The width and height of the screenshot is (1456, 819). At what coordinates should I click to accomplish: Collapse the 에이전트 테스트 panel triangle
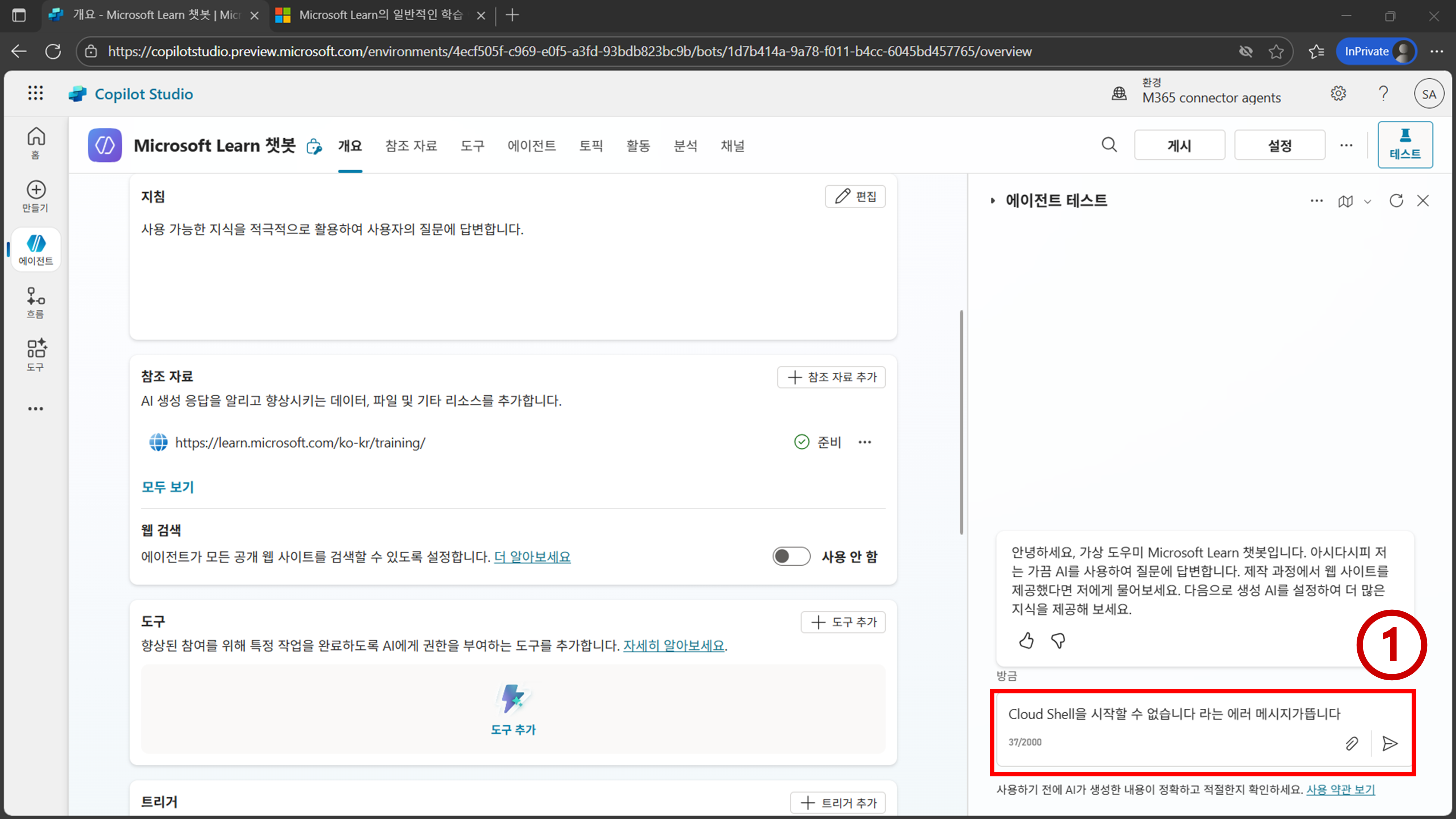click(993, 201)
